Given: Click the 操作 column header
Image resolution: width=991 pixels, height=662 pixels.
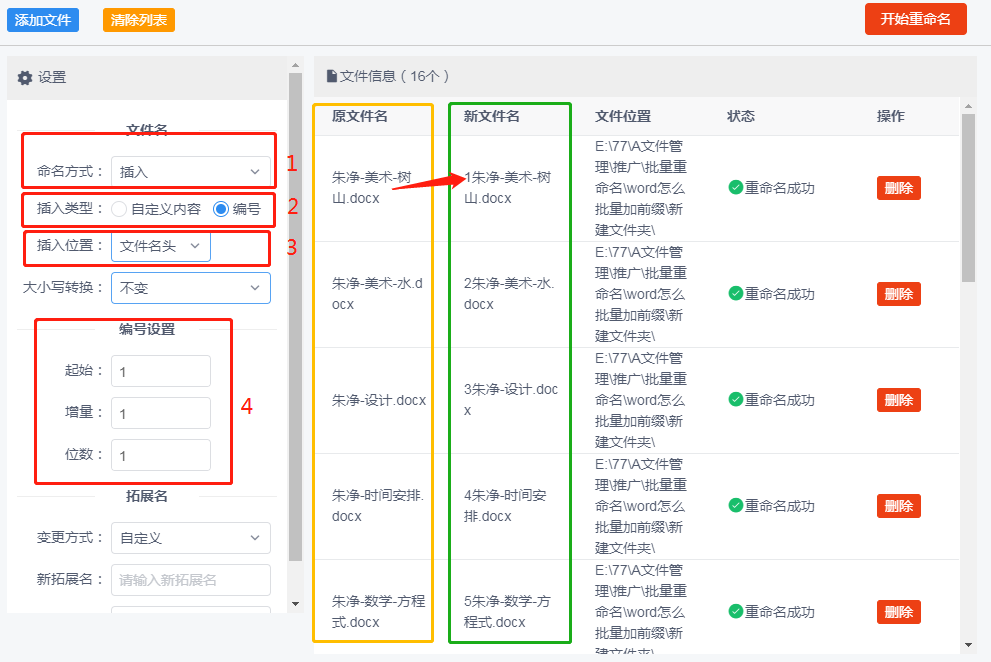Looking at the screenshot, I should pos(891,116).
